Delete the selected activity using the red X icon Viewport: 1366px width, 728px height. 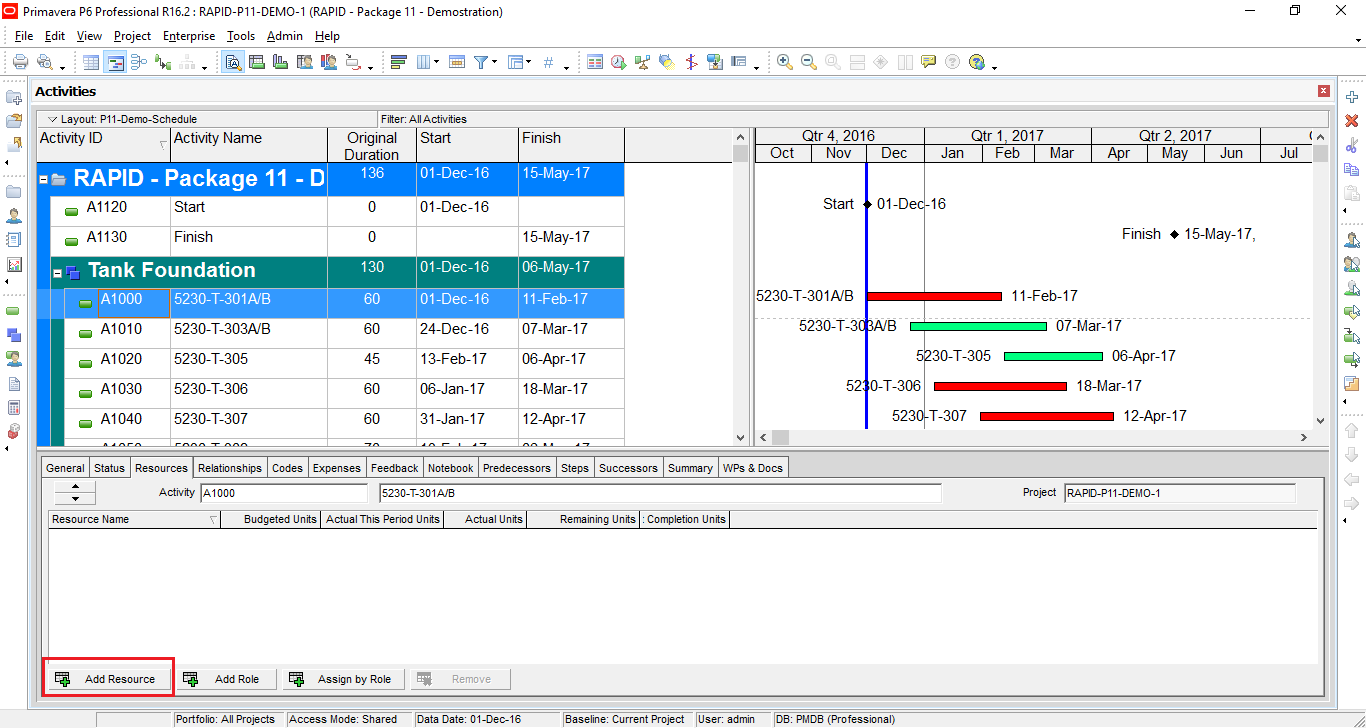[1351, 121]
